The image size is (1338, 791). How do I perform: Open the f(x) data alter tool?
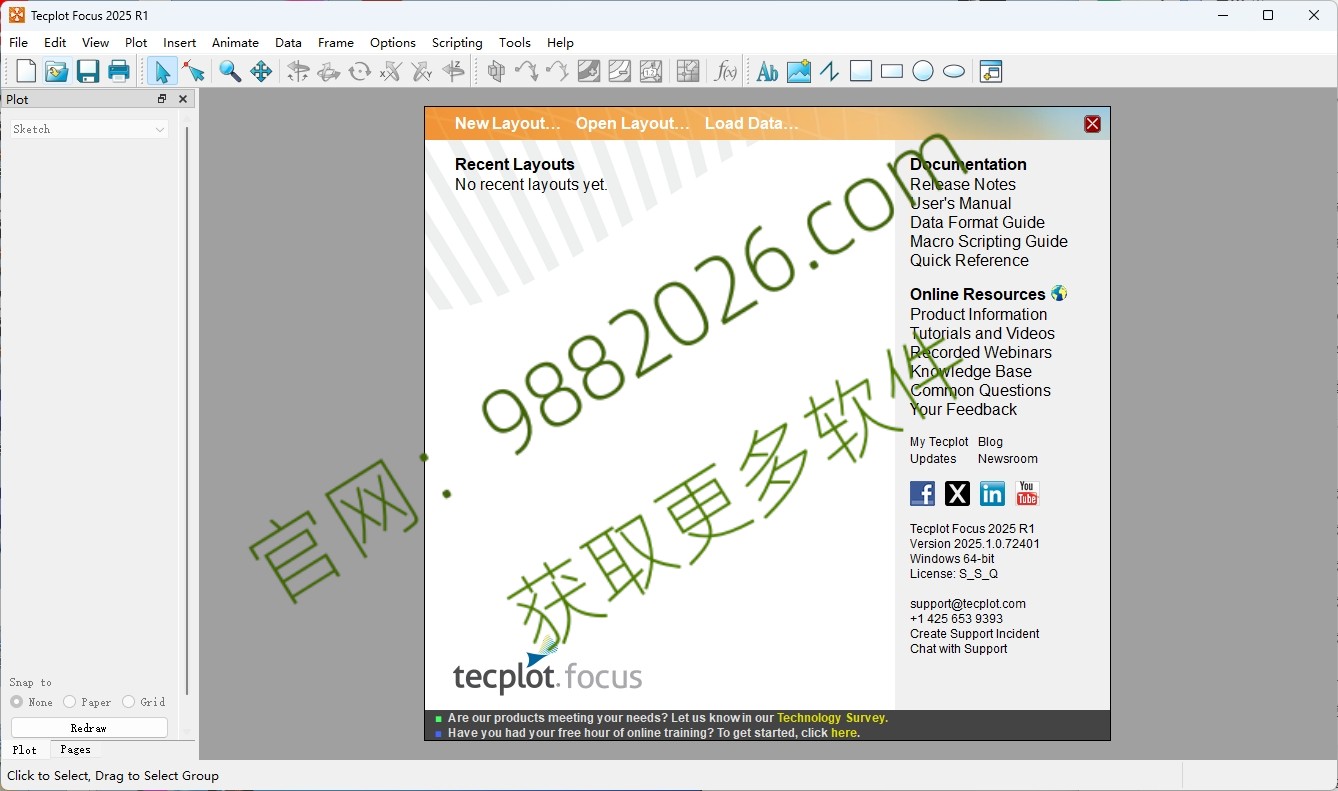click(725, 71)
